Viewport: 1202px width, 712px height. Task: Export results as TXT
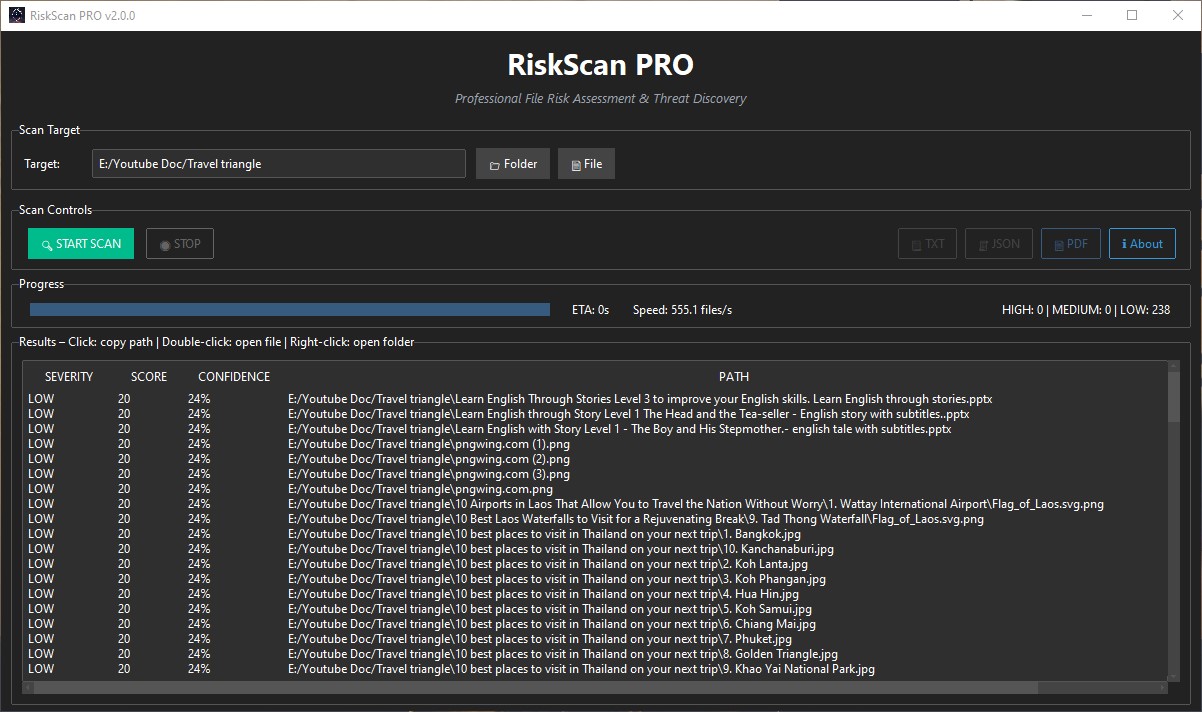coord(927,243)
